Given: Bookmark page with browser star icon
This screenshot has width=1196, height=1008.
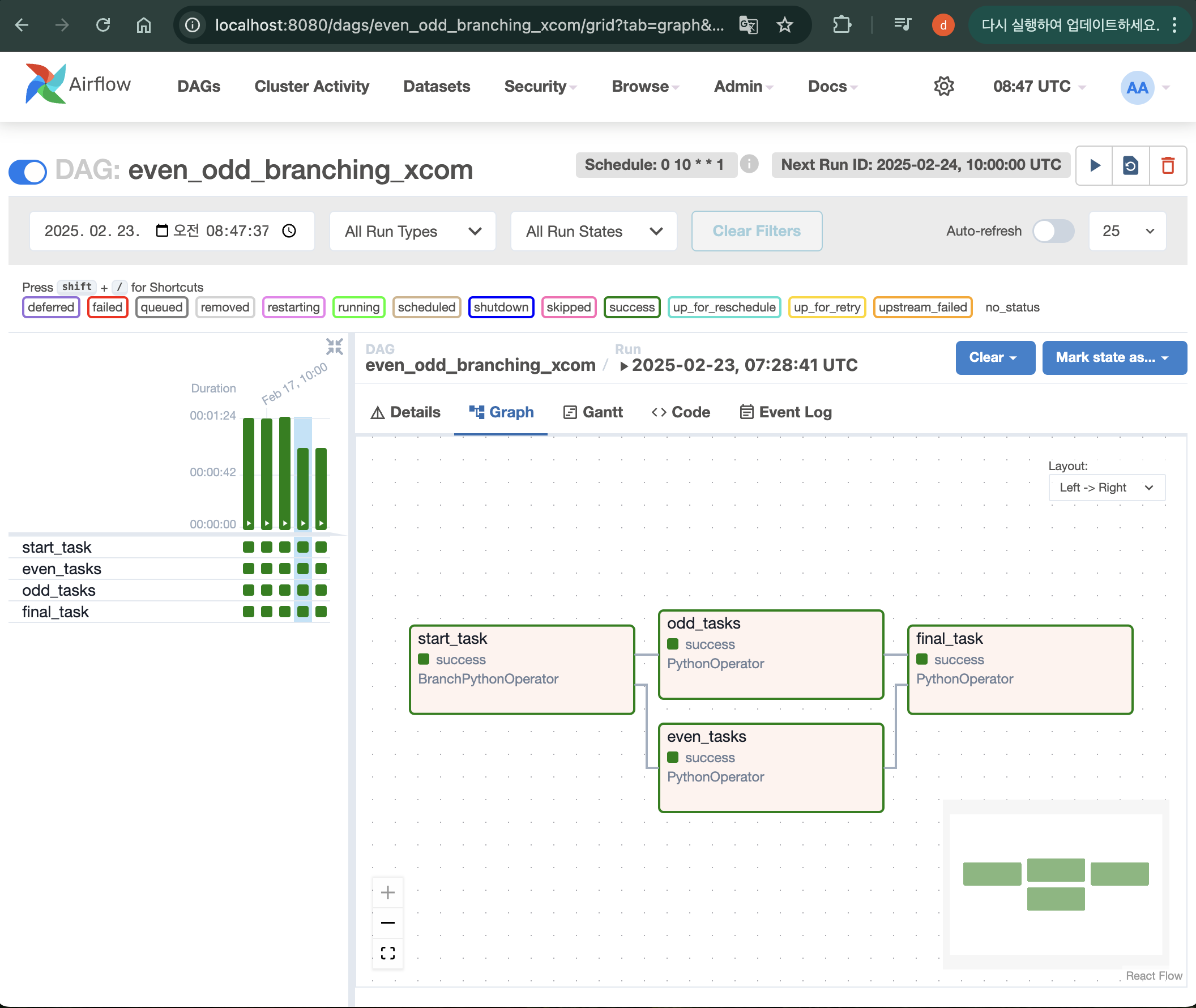Looking at the screenshot, I should (784, 25).
